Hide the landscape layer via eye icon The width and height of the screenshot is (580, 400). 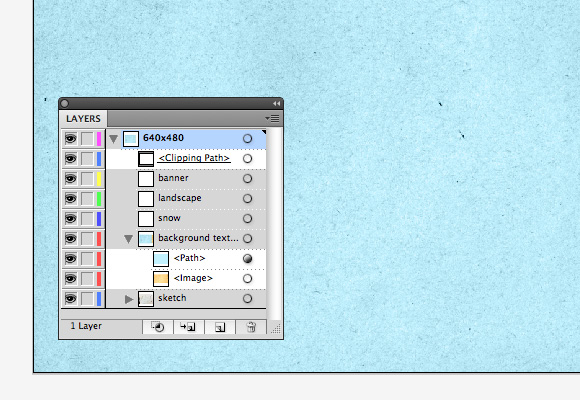(x=70, y=199)
